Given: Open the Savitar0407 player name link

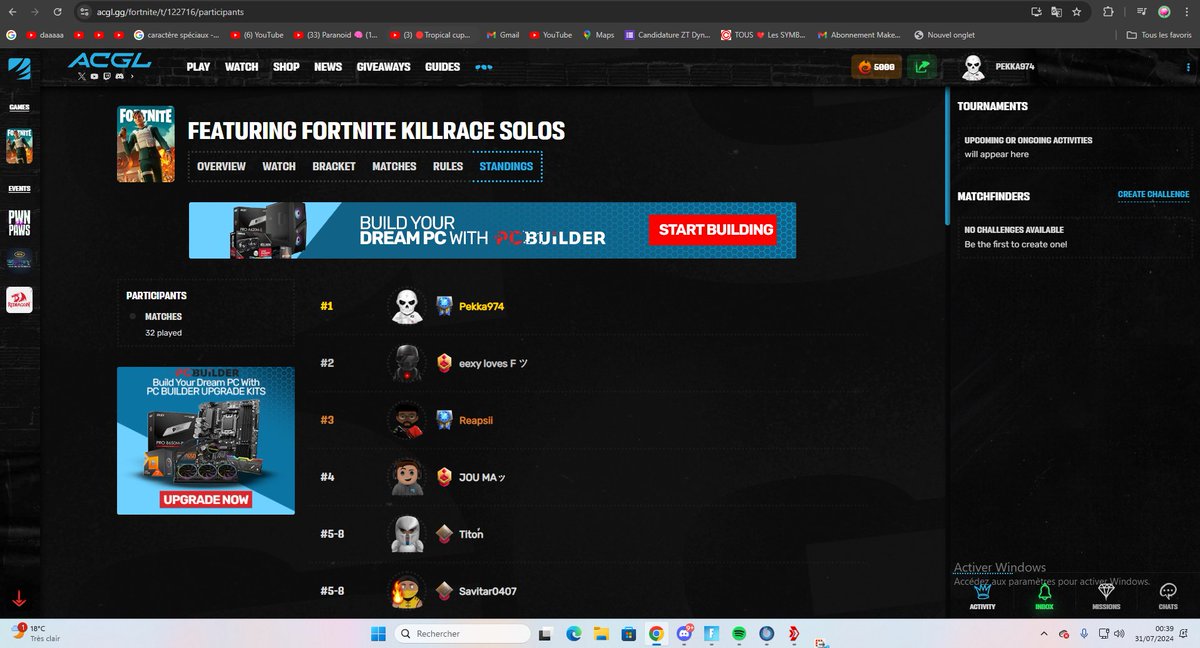Looking at the screenshot, I should (488, 591).
